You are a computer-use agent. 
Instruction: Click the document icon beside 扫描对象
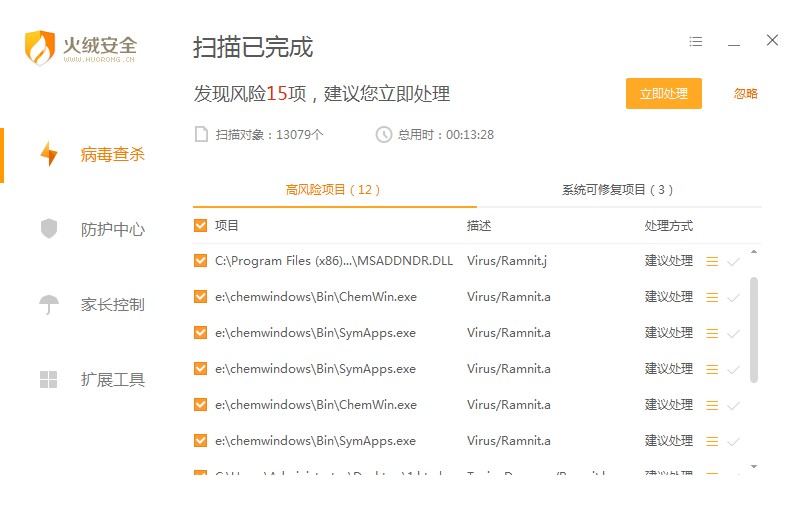point(202,135)
